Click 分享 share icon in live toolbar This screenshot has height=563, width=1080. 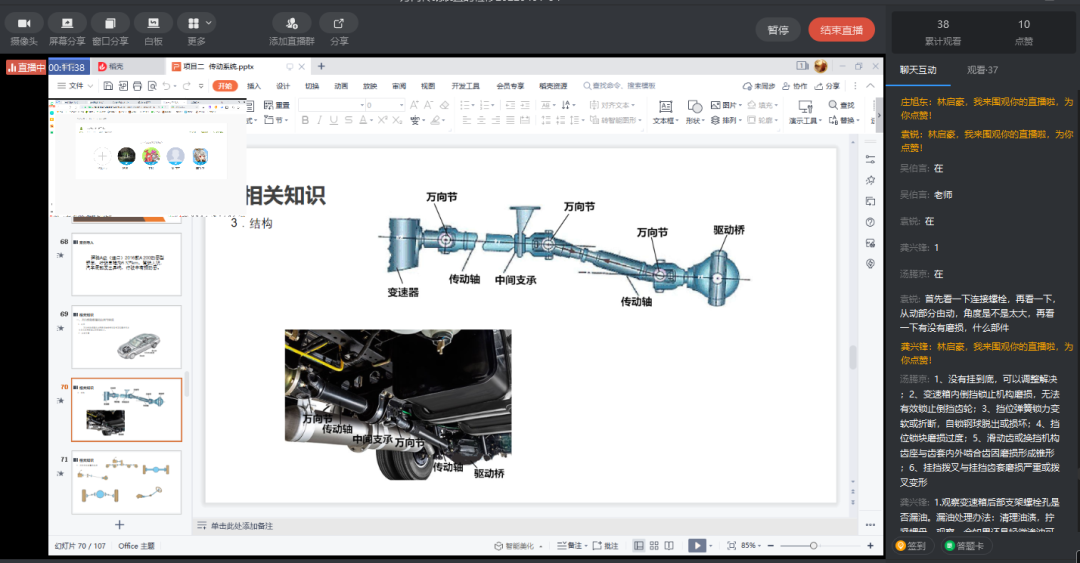click(339, 23)
